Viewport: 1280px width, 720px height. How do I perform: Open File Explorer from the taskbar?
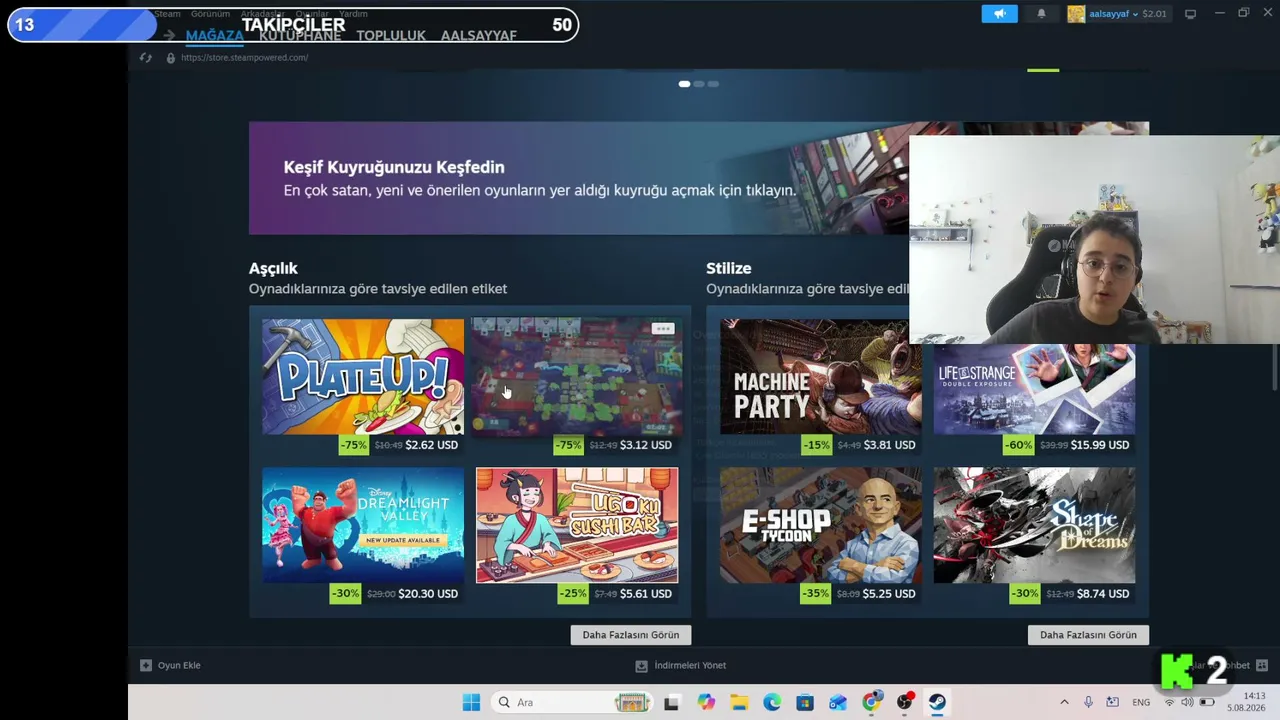pos(739,702)
